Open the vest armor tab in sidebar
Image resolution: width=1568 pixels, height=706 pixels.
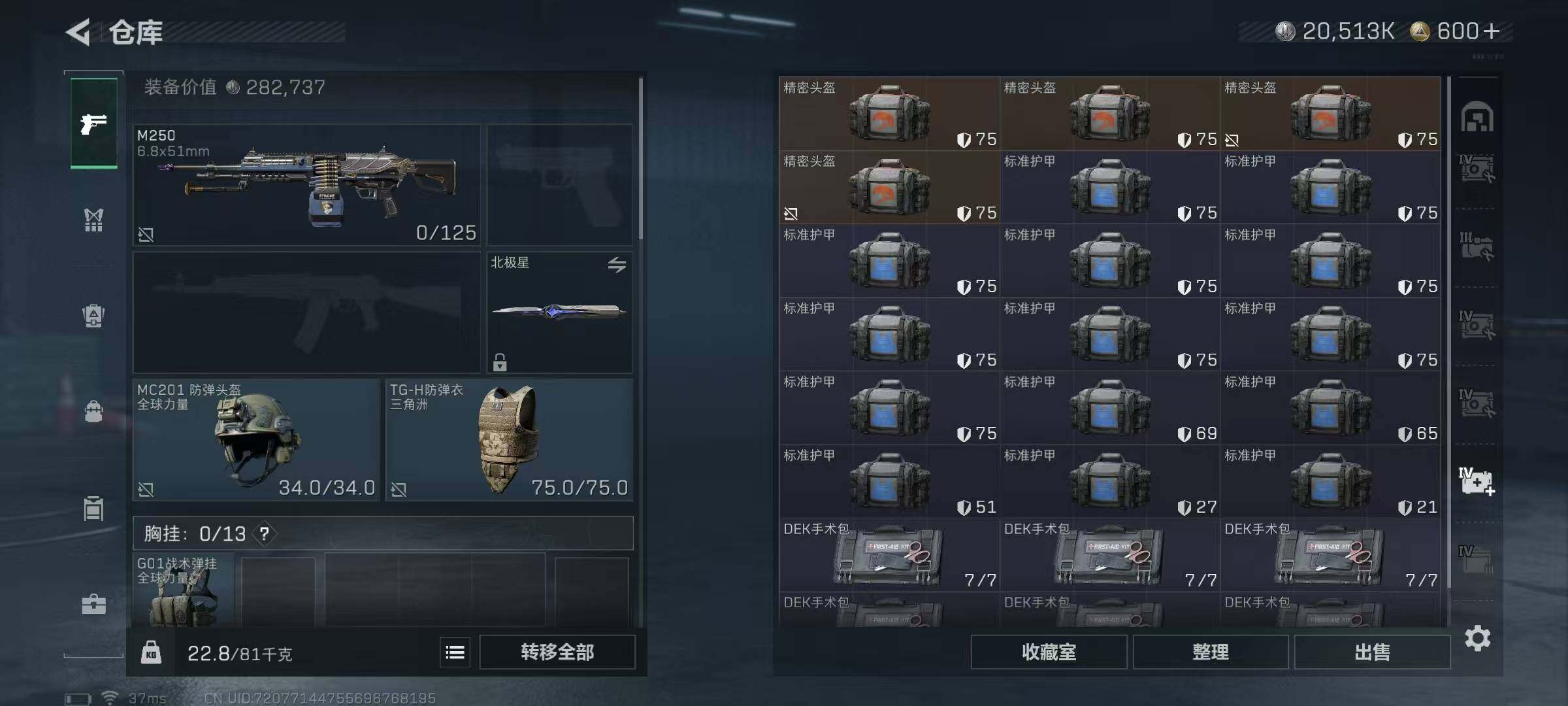click(x=94, y=220)
